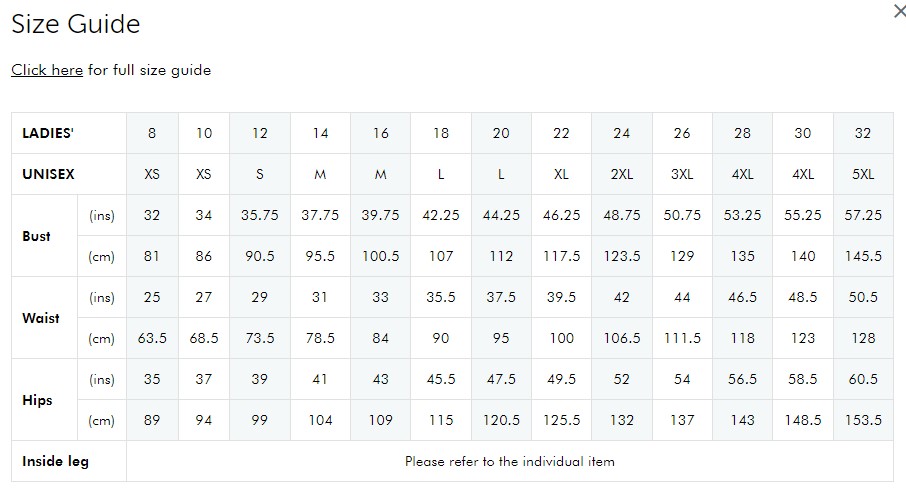Open the 'Click here' full size guide link
Screen dimensions: 906x493
point(47,70)
